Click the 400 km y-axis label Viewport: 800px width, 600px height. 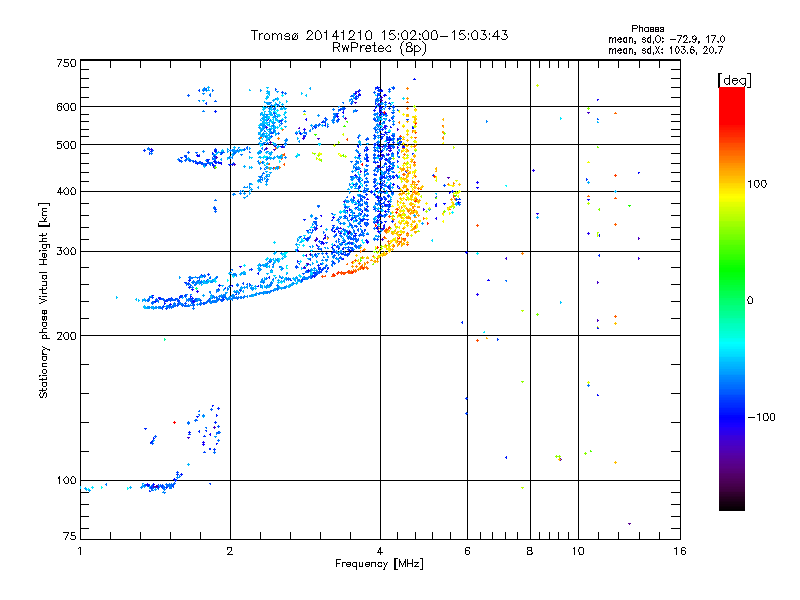[x=67, y=192]
